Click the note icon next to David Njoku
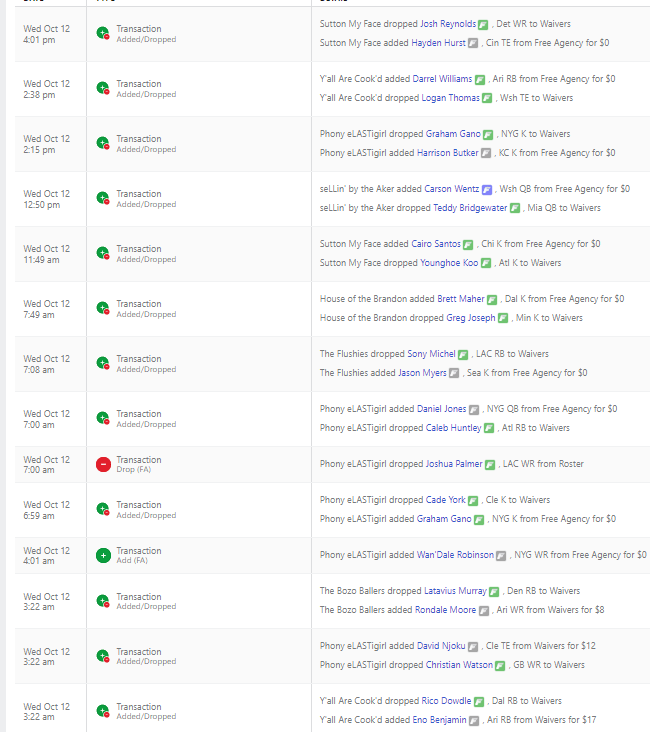 473,646
